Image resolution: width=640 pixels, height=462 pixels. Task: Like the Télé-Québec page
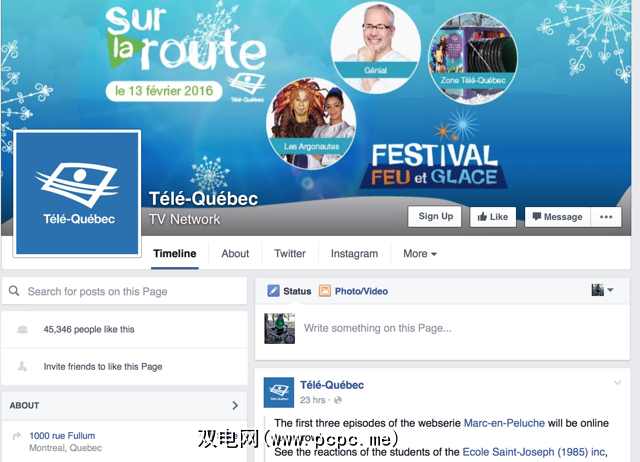point(493,217)
